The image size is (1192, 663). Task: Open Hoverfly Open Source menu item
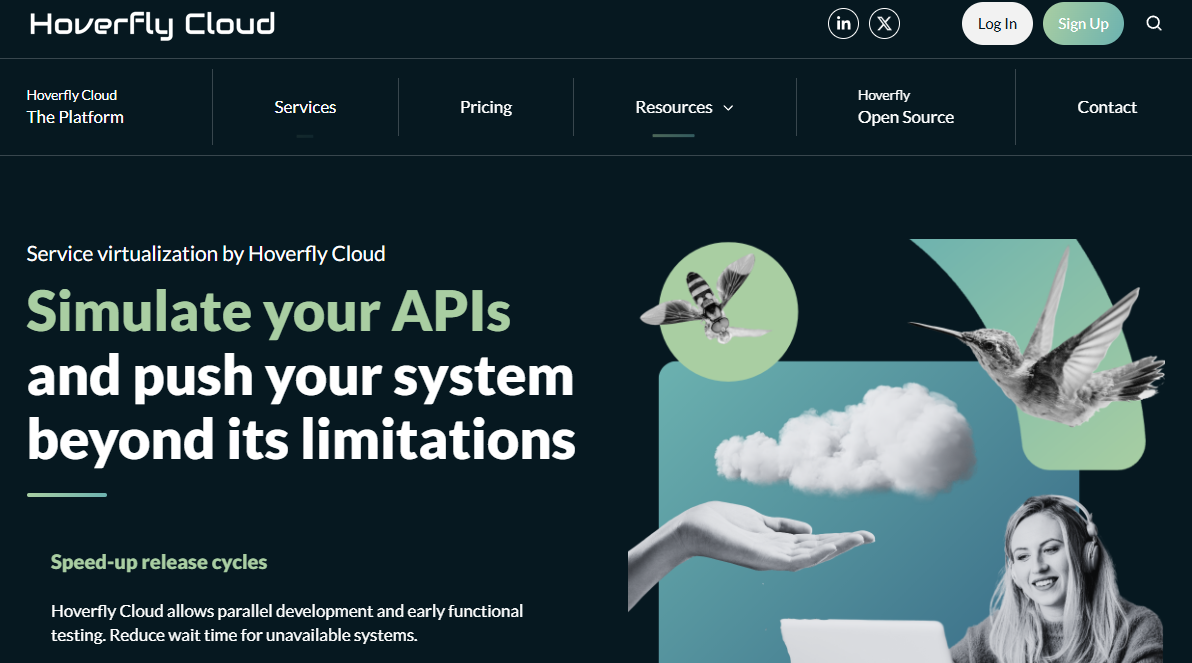coord(905,106)
